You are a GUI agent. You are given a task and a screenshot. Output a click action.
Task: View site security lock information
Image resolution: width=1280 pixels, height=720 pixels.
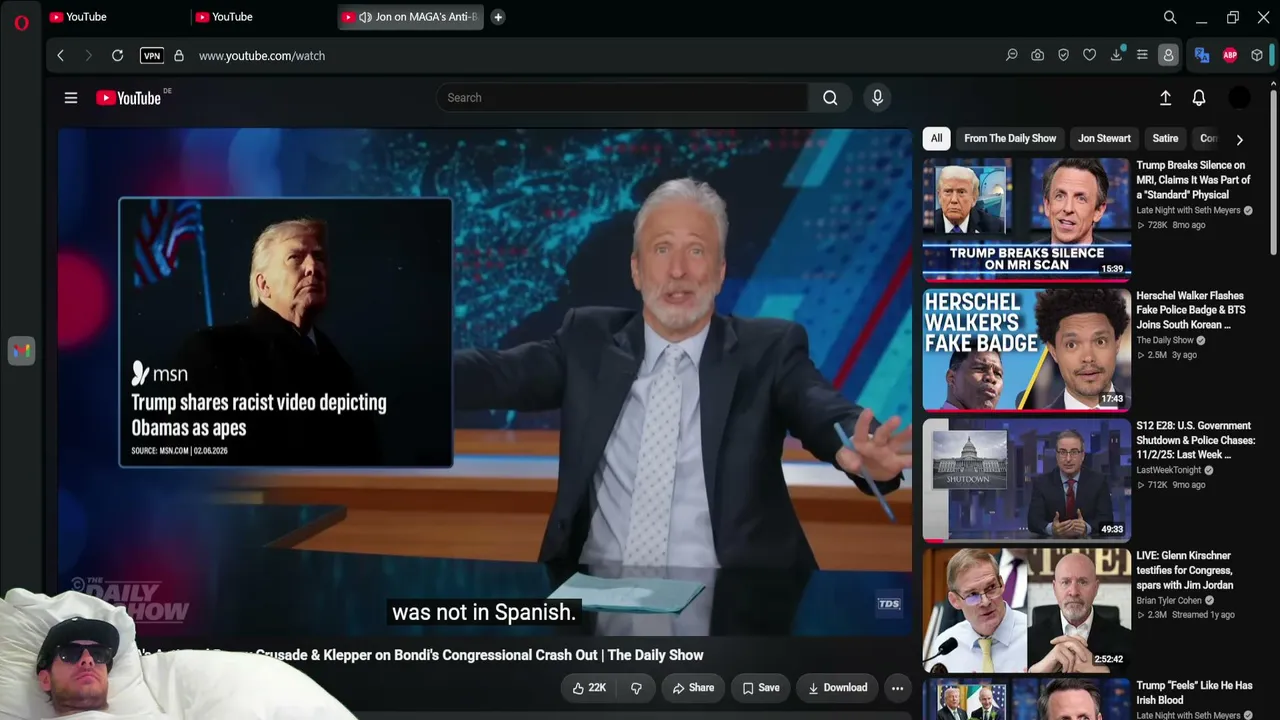pyautogui.click(x=179, y=56)
